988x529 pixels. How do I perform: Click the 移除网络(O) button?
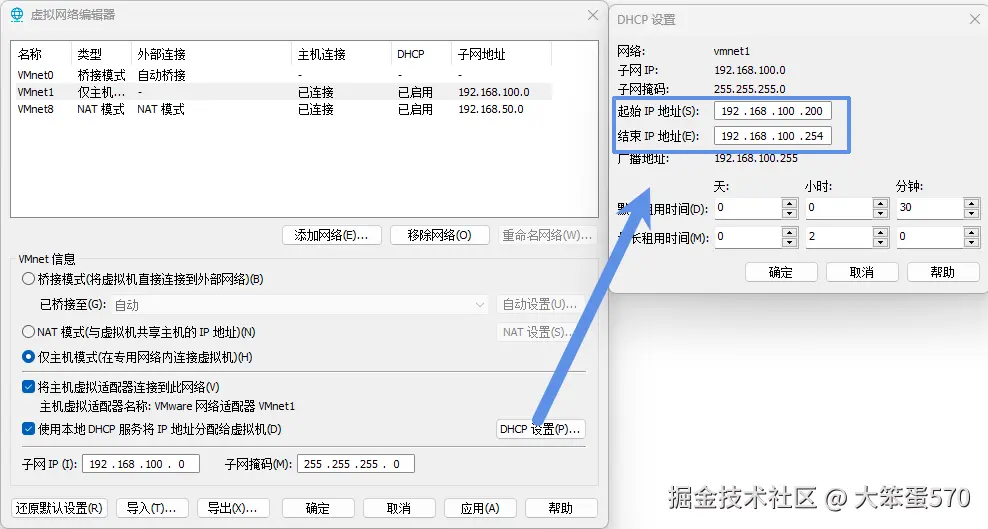(x=439, y=235)
